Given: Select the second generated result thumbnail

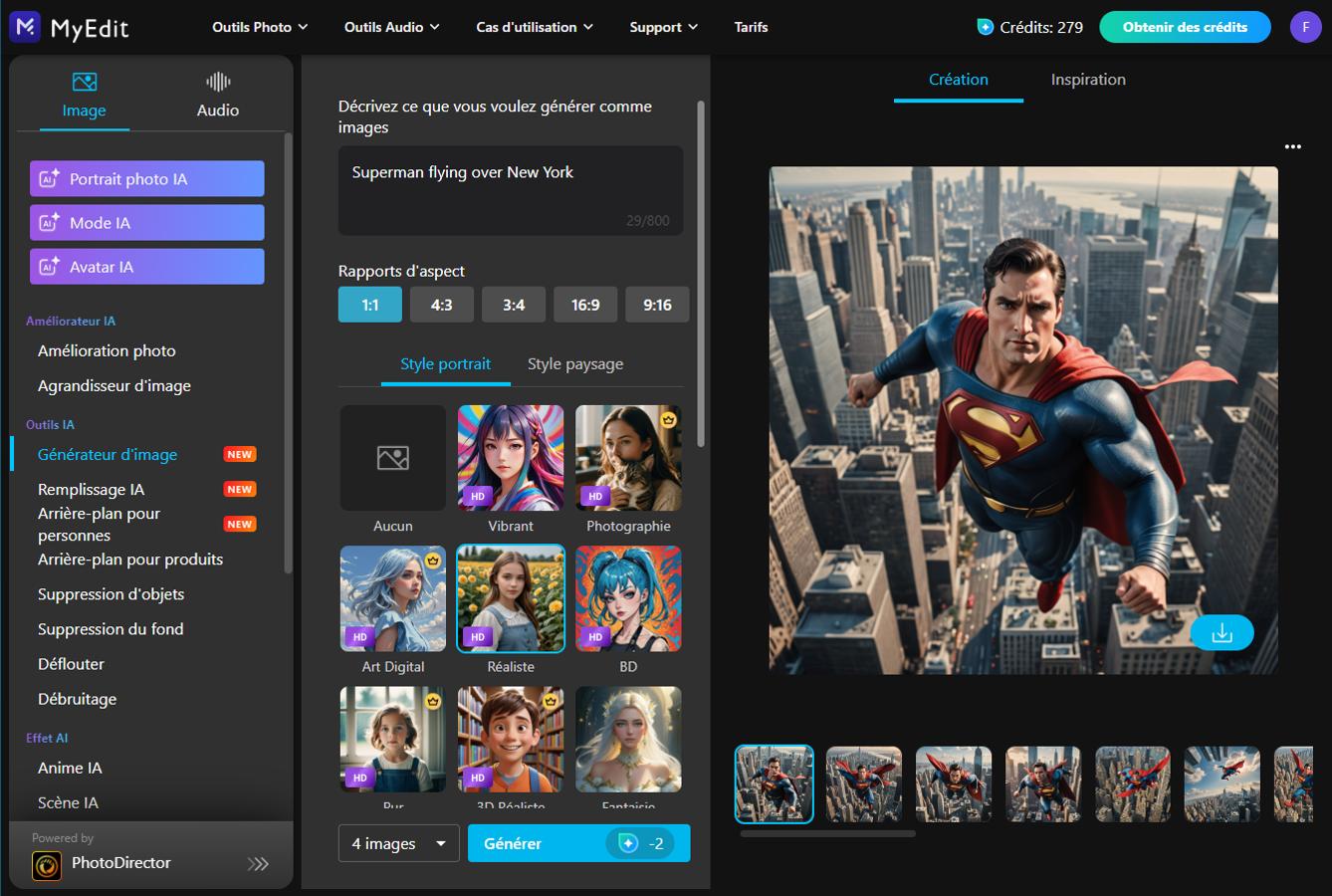Looking at the screenshot, I should pos(864,784).
